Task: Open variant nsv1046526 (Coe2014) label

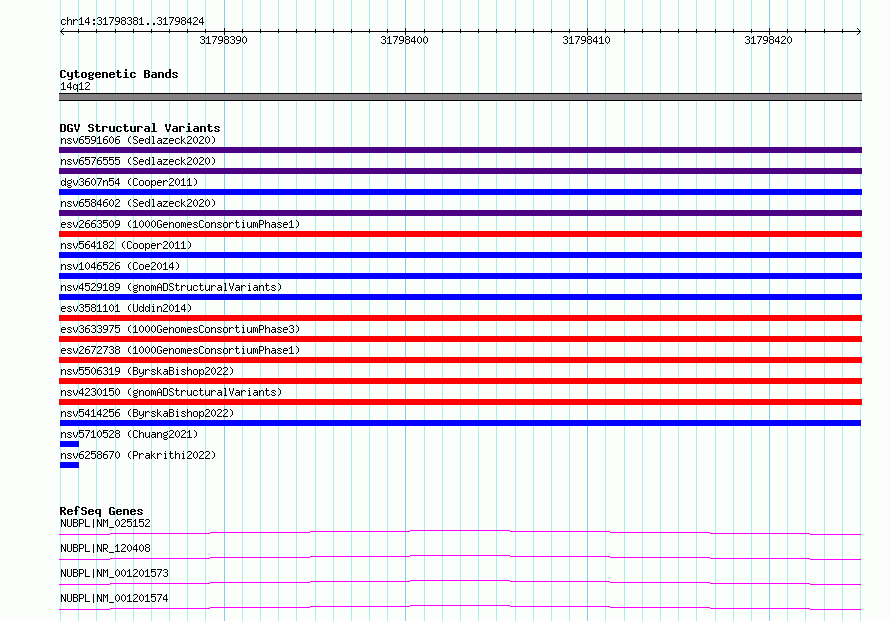Action: pos(120,266)
